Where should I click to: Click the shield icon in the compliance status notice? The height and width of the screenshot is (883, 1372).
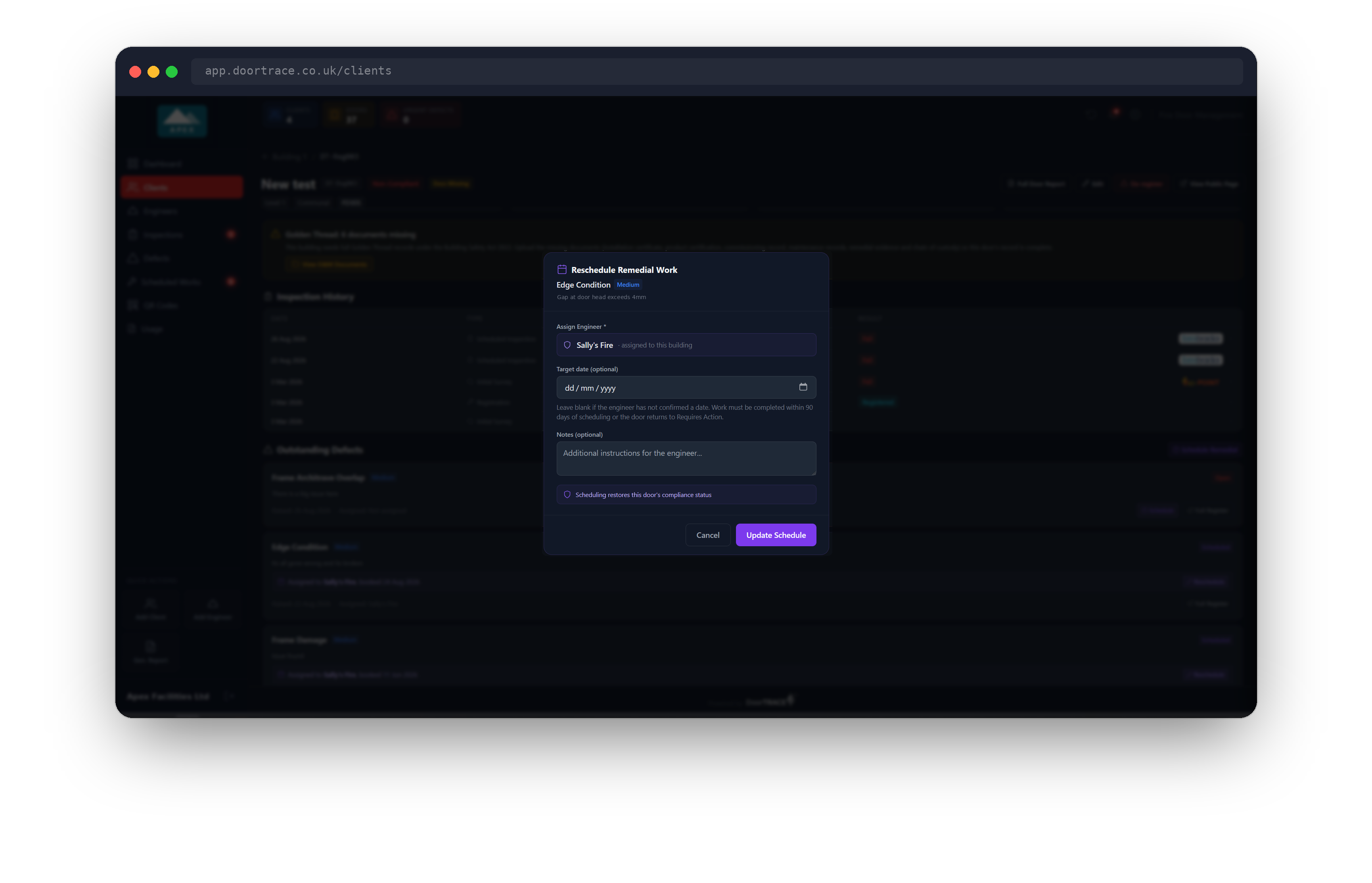coord(567,494)
